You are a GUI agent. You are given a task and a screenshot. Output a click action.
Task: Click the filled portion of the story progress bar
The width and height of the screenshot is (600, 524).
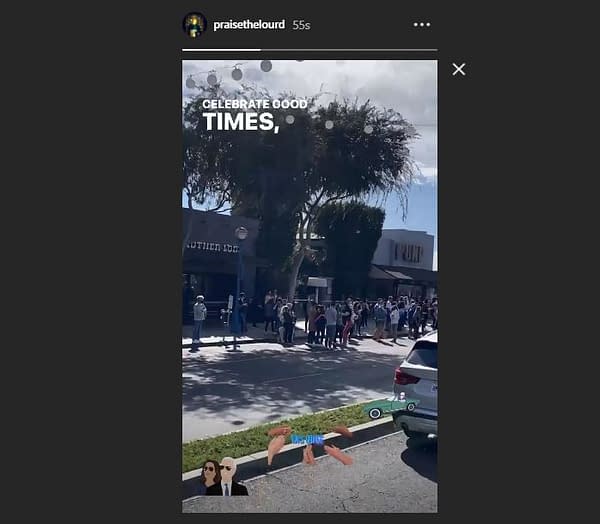(221, 50)
